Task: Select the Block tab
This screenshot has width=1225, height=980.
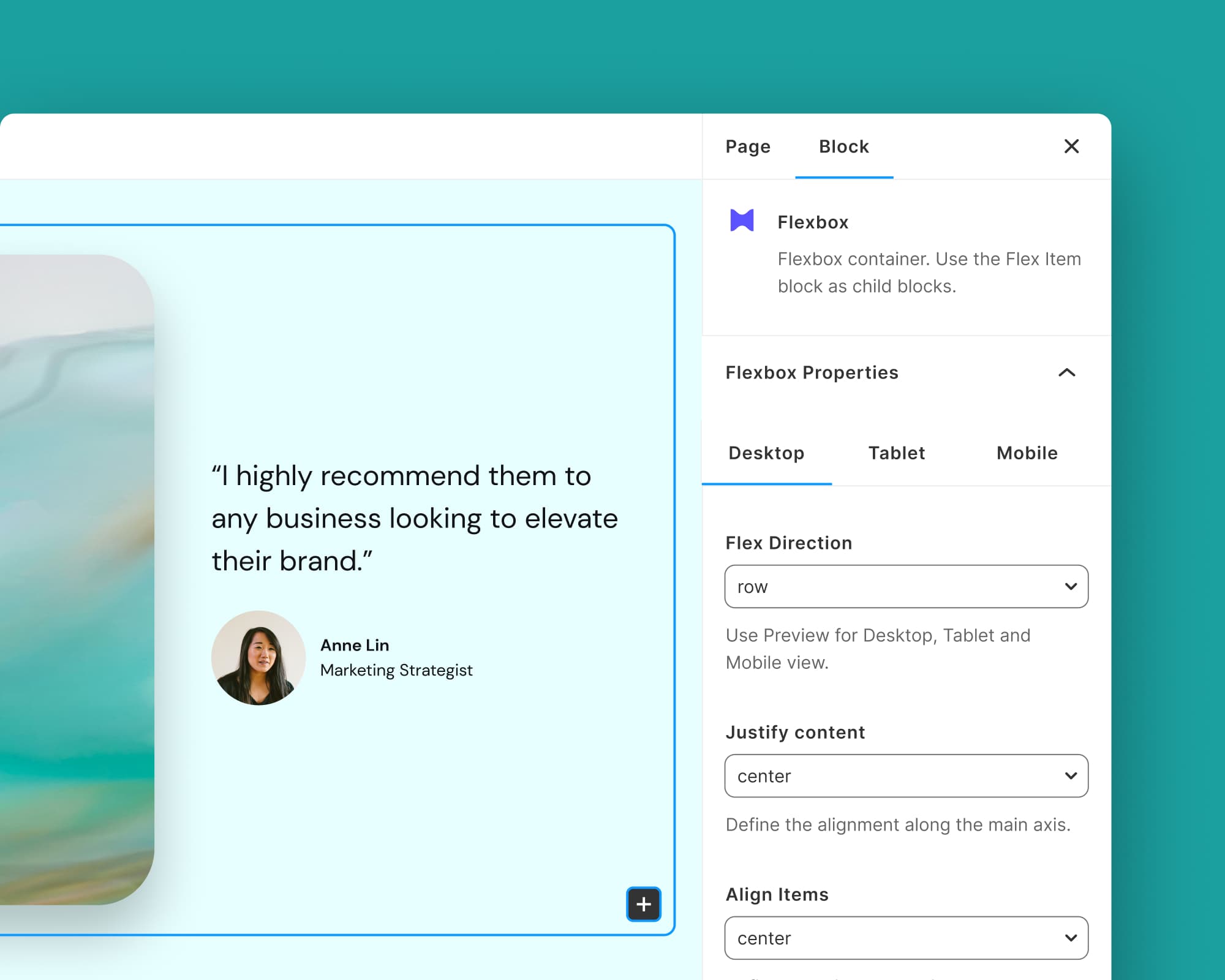Action: [844, 146]
